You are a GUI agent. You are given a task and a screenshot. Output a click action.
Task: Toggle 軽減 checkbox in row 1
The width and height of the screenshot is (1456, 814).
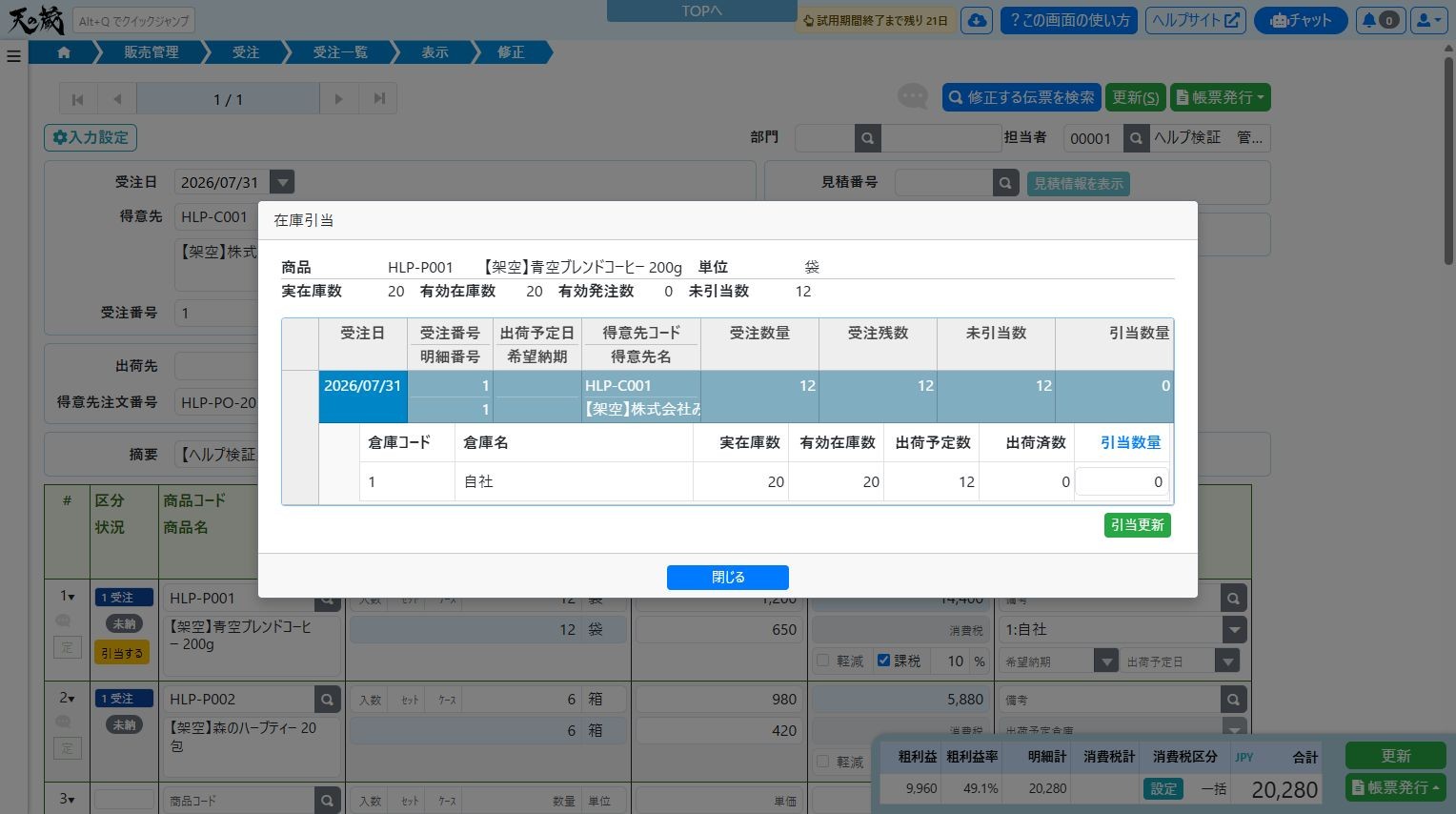click(x=823, y=661)
